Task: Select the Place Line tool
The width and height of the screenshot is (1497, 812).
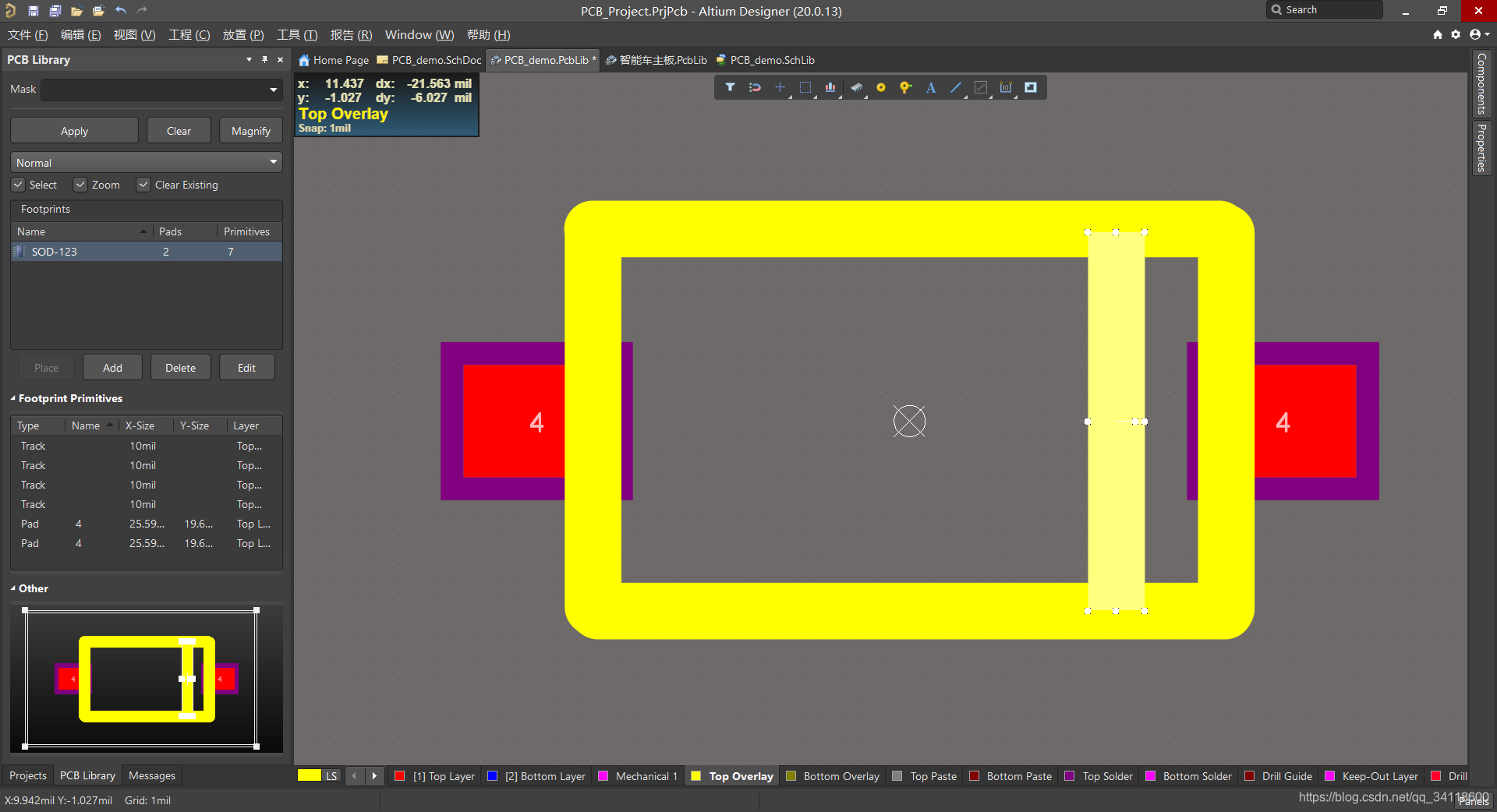Action: pos(956,87)
